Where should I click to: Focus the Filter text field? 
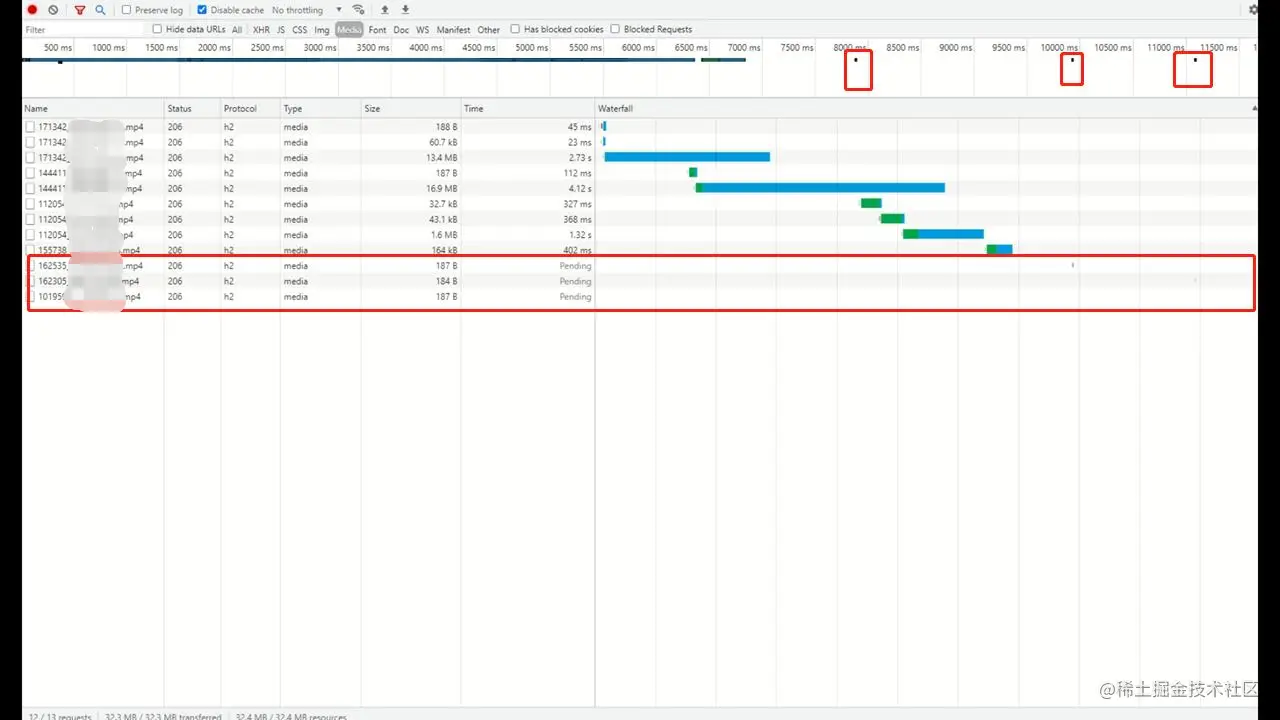(85, 30)
